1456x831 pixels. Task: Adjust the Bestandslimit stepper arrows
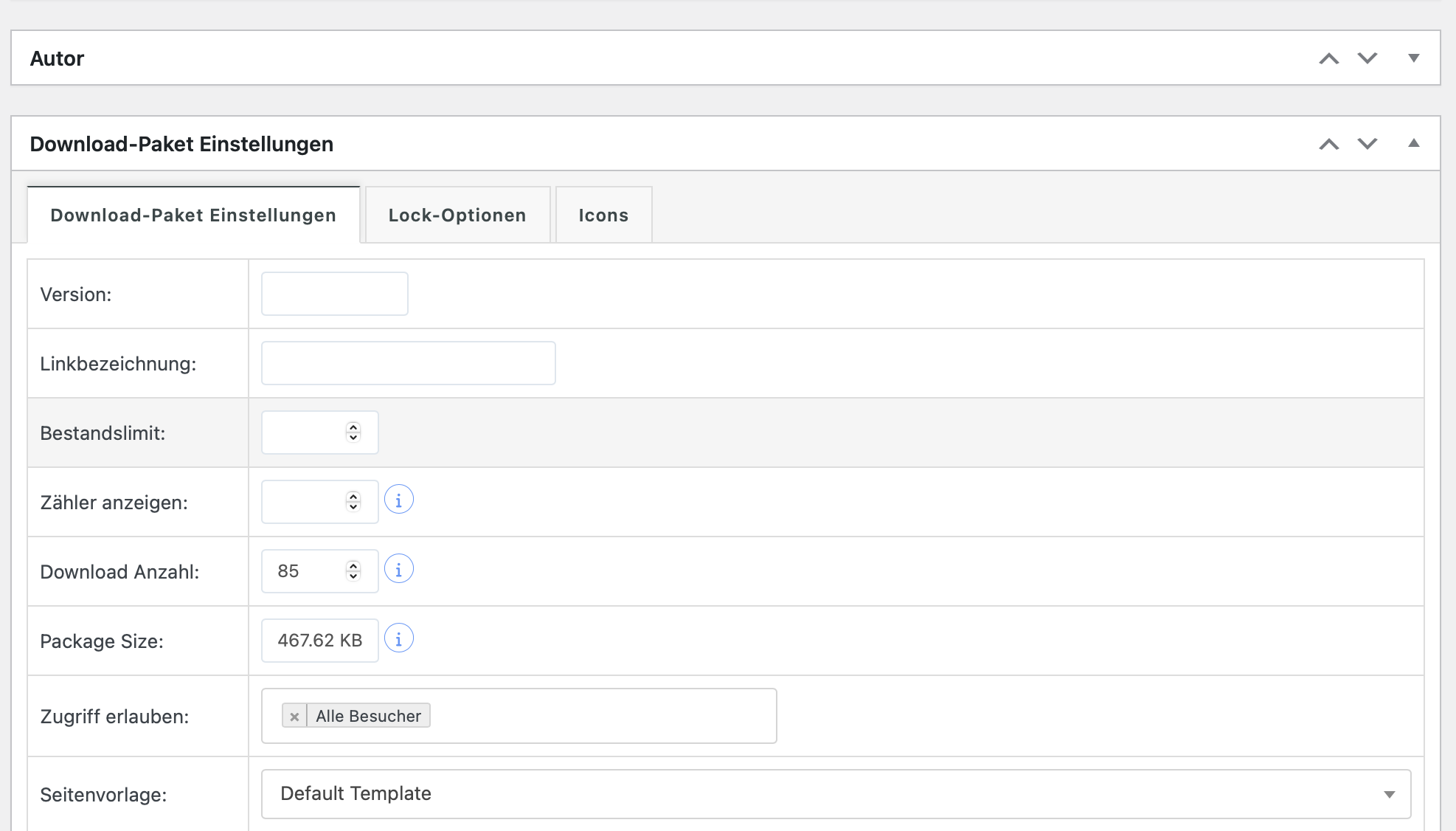coord(353,432)
